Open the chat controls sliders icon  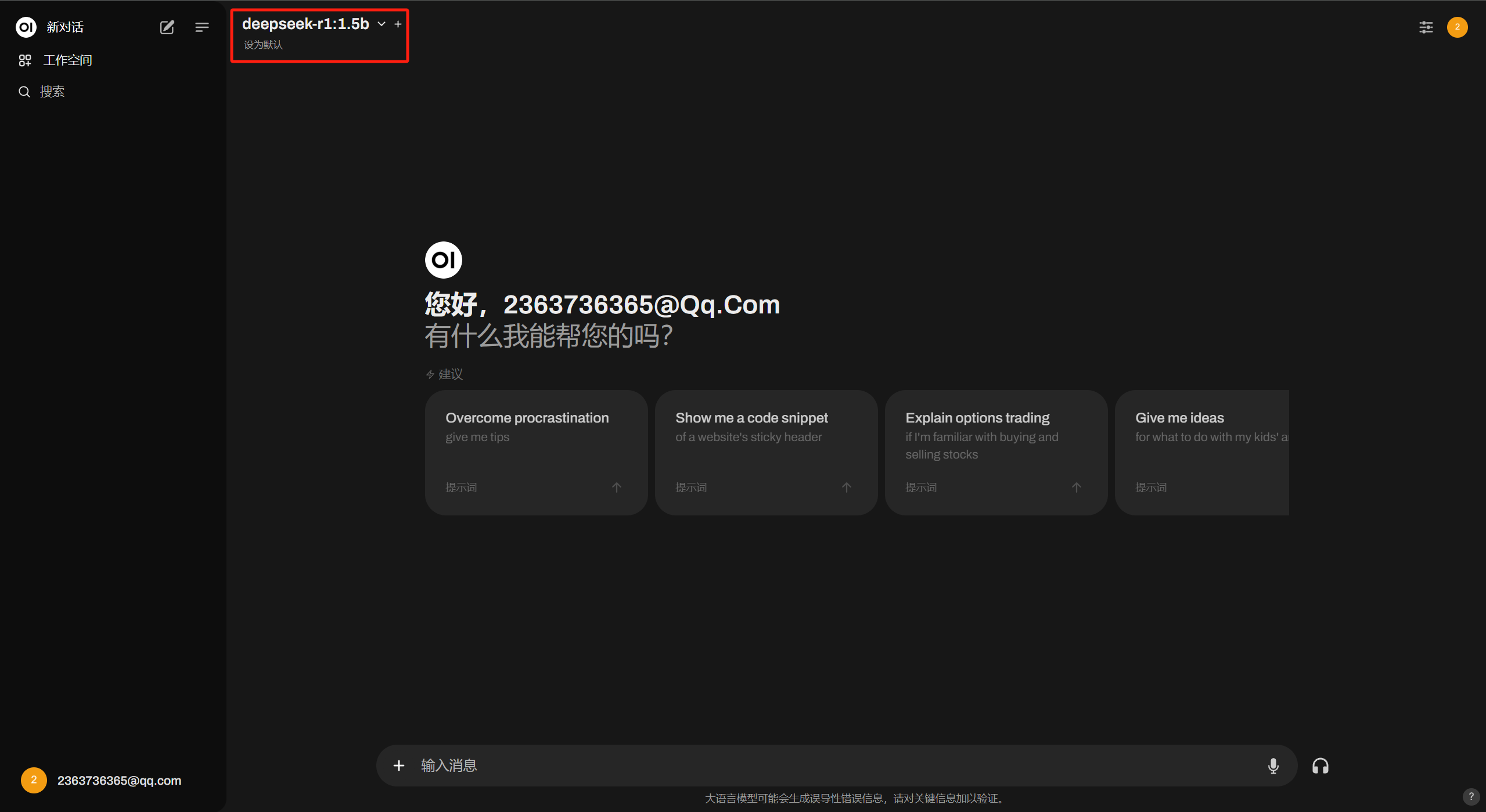(1426, 27)
